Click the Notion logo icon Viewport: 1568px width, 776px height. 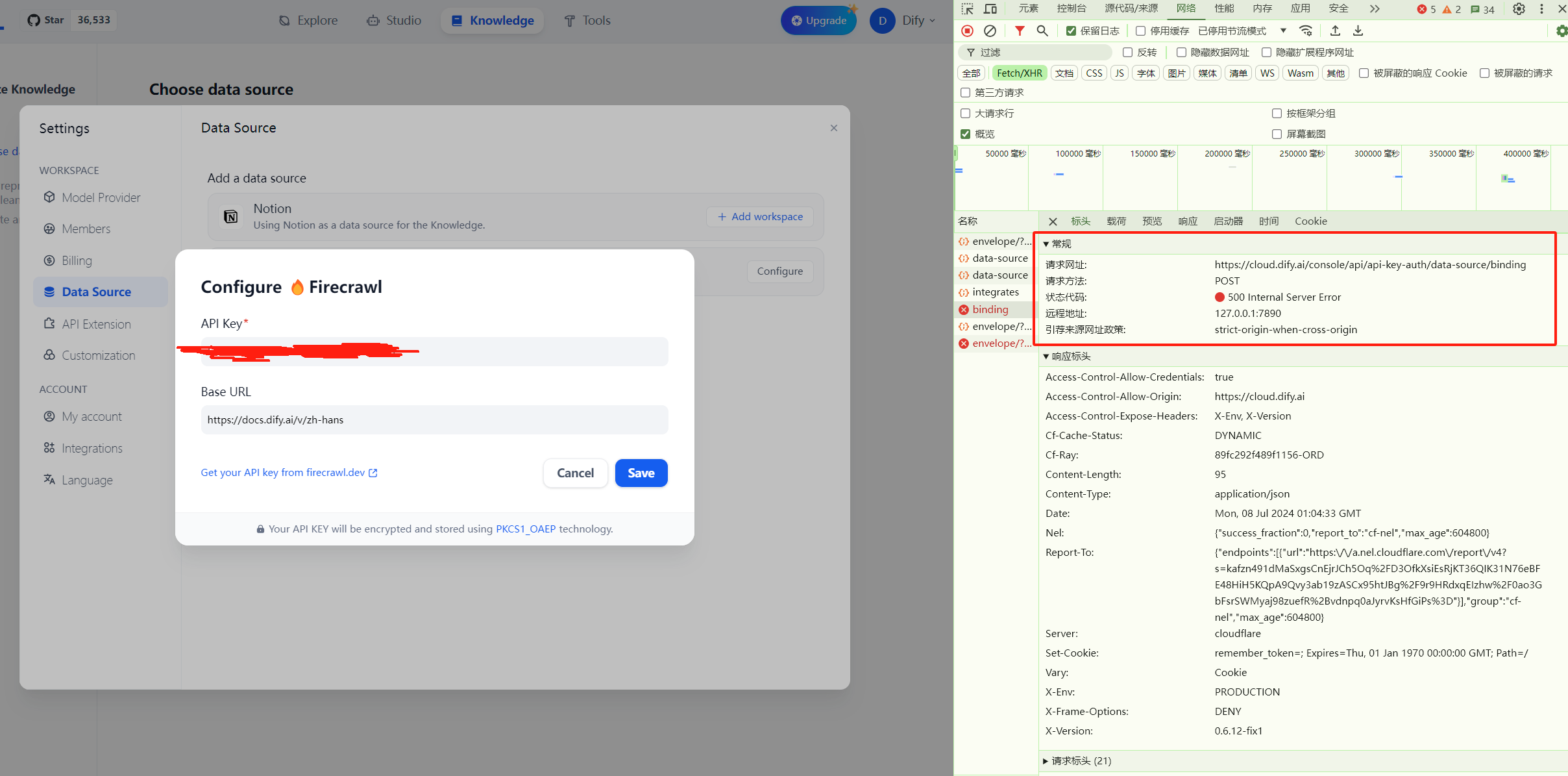pos(230,216)
